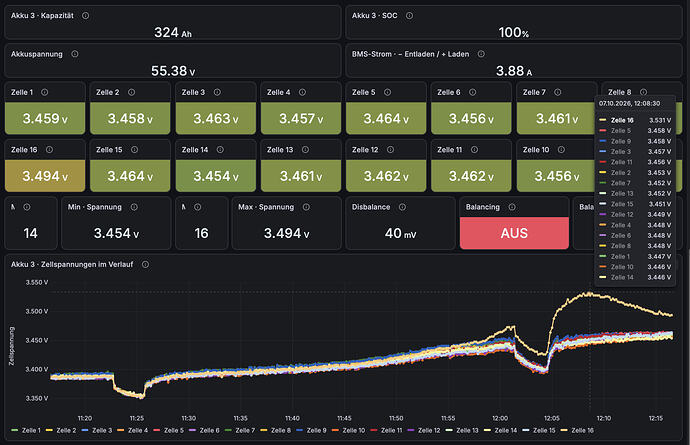Viewport: 690px width, 445px height.
Task: Show the Zelle 8 panel info icon
Action: 643,92
